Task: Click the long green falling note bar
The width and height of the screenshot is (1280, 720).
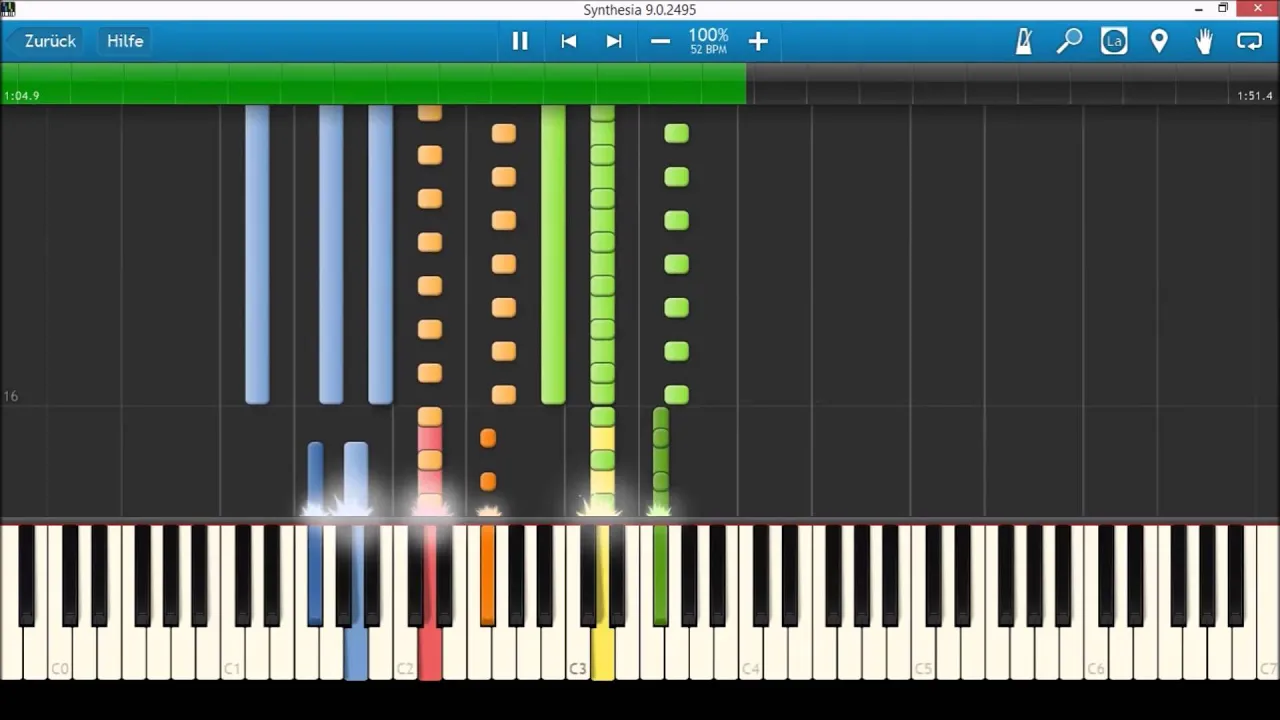Action: tap(553, 255)
